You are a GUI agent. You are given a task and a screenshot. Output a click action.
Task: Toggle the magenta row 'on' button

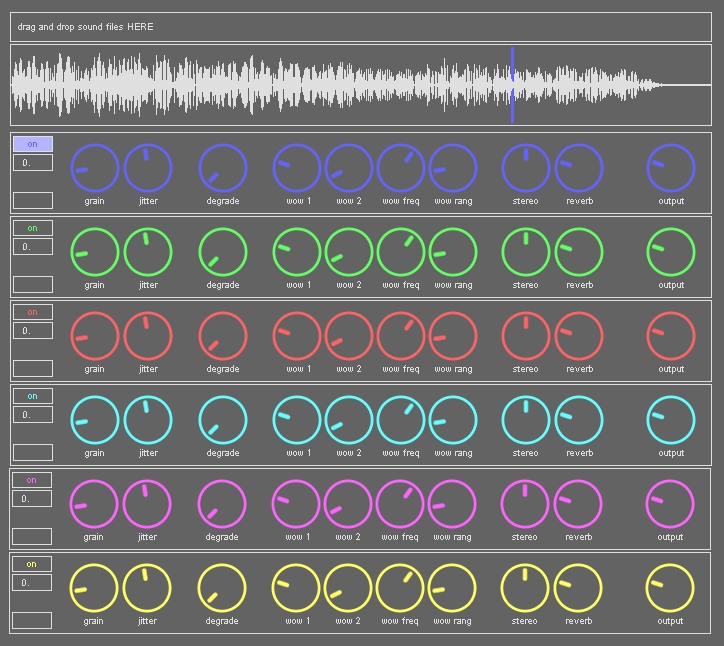click(32, 480)
